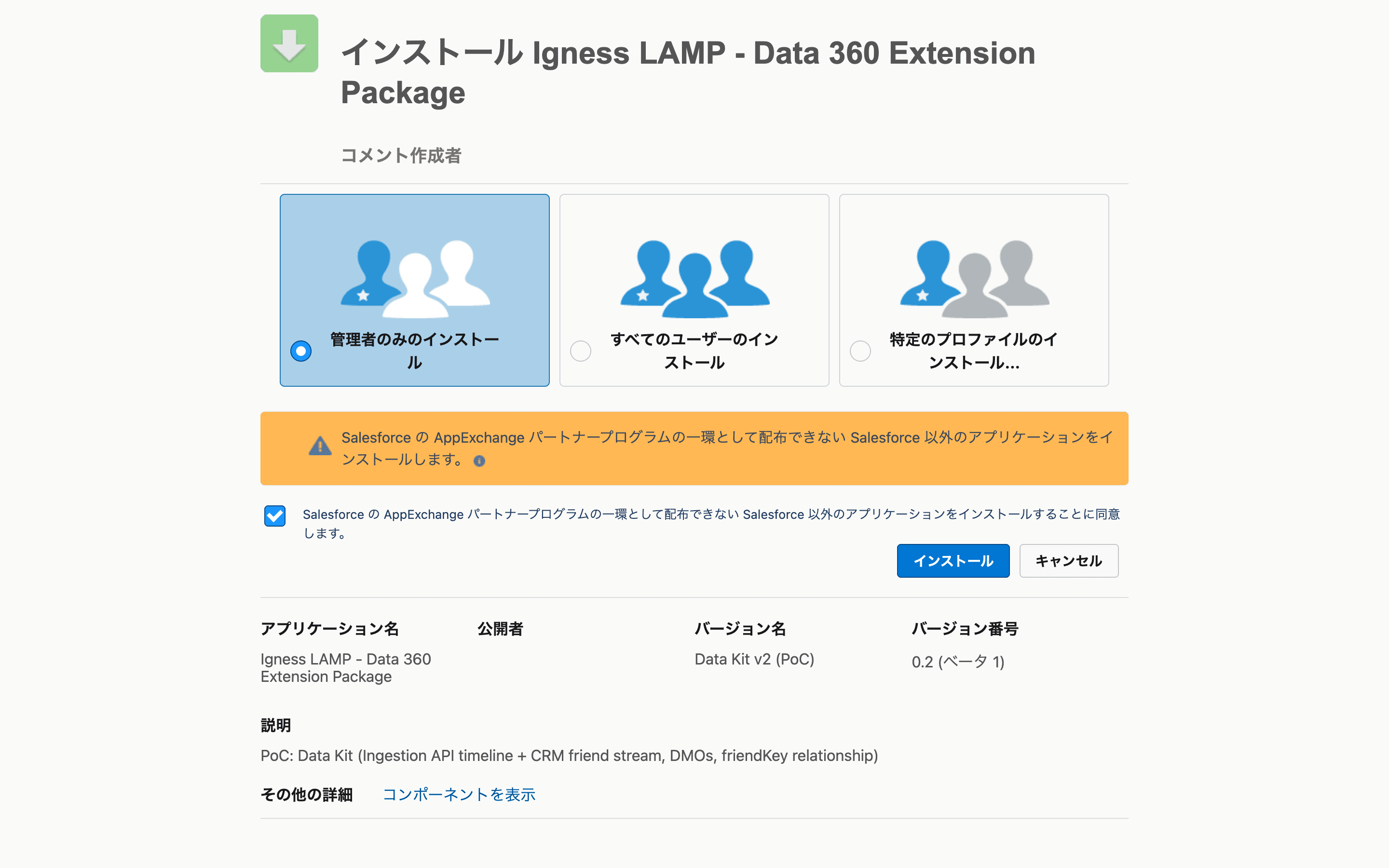1389x868 pixels.
Task: Click the 管理者のみのインストール label text
Action: 415,351
